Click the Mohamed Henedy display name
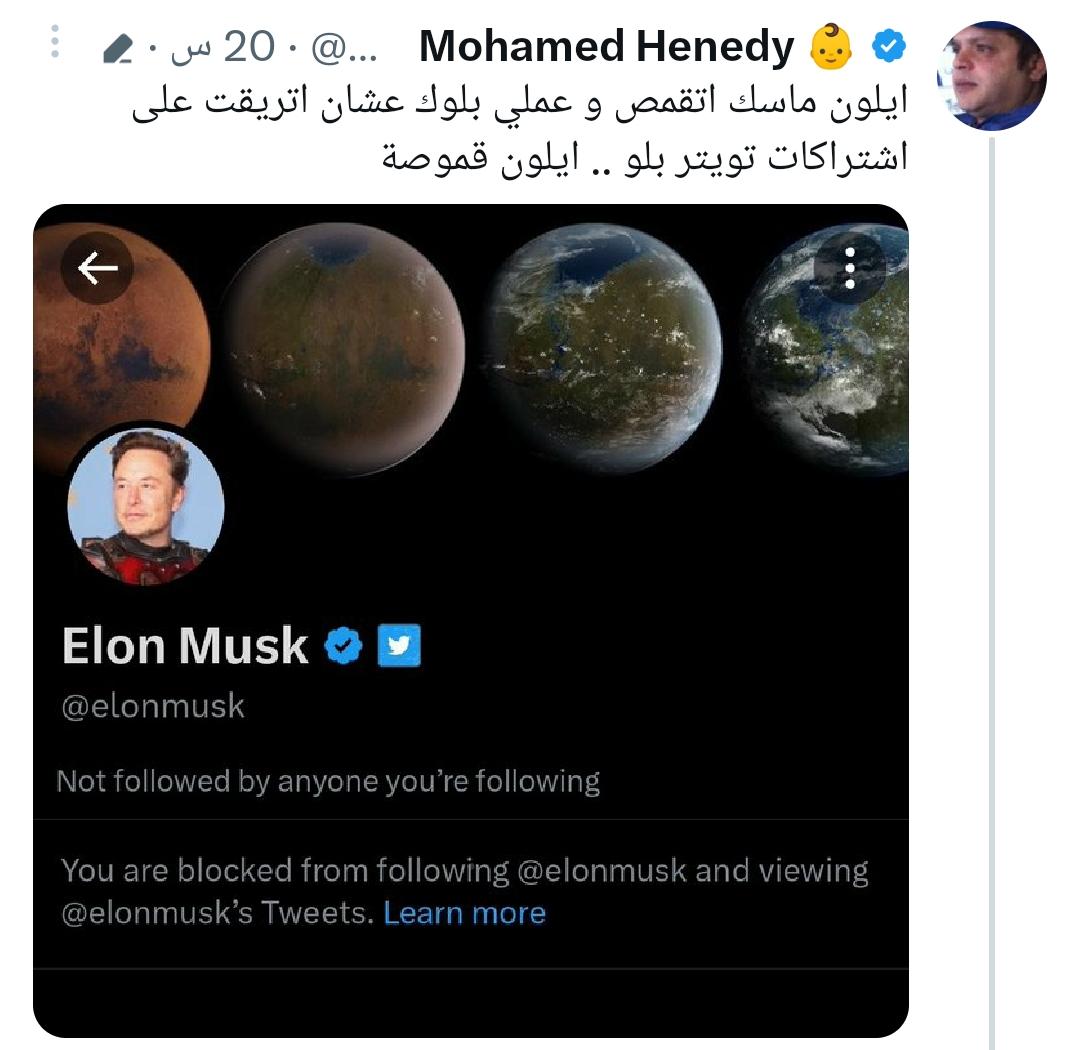Viewport: 1080px width, 1050px height. coord(605,47)
